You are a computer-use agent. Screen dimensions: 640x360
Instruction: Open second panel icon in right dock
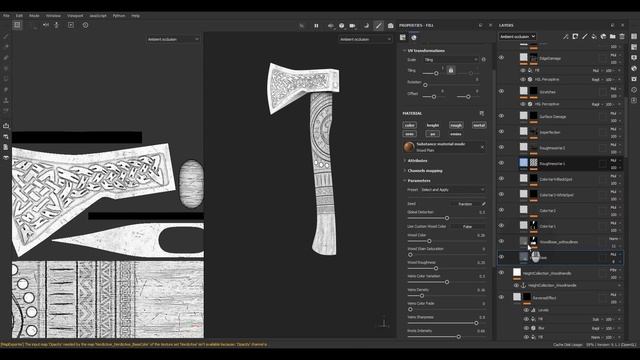634,47
